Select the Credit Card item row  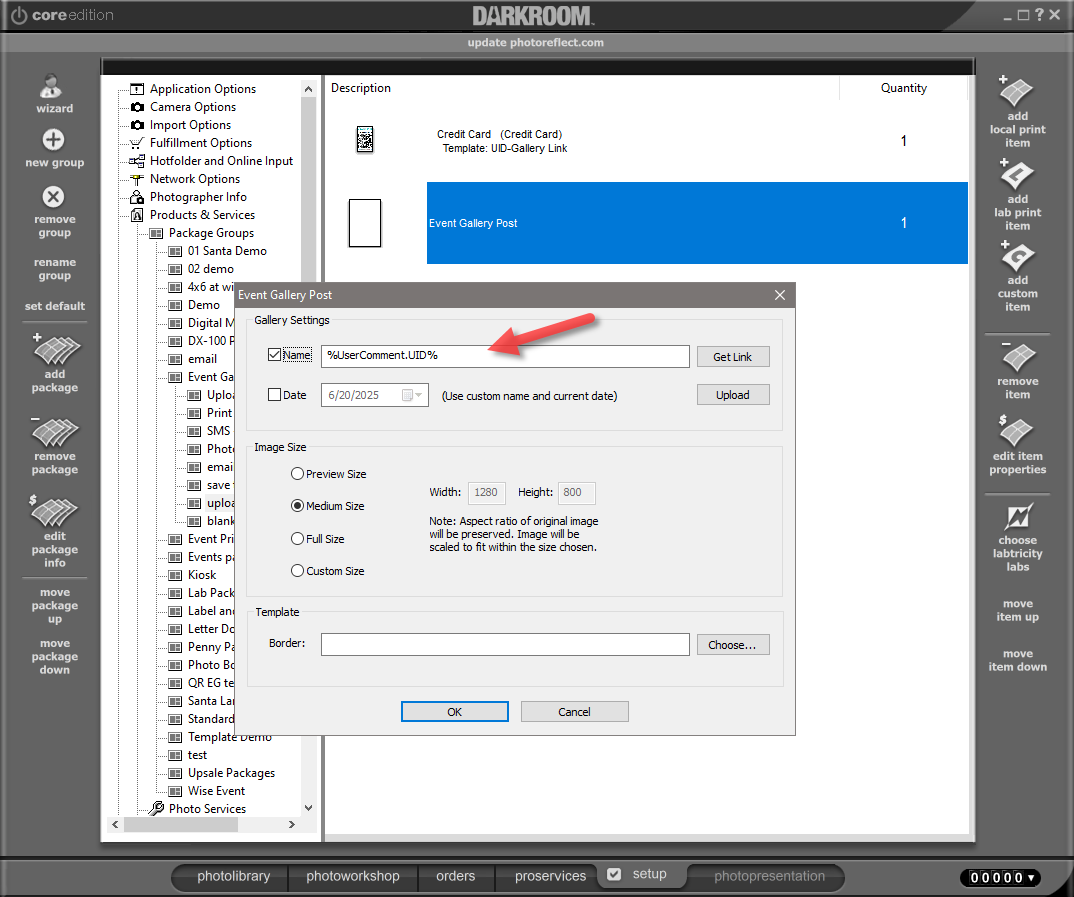tap(647, 141)
